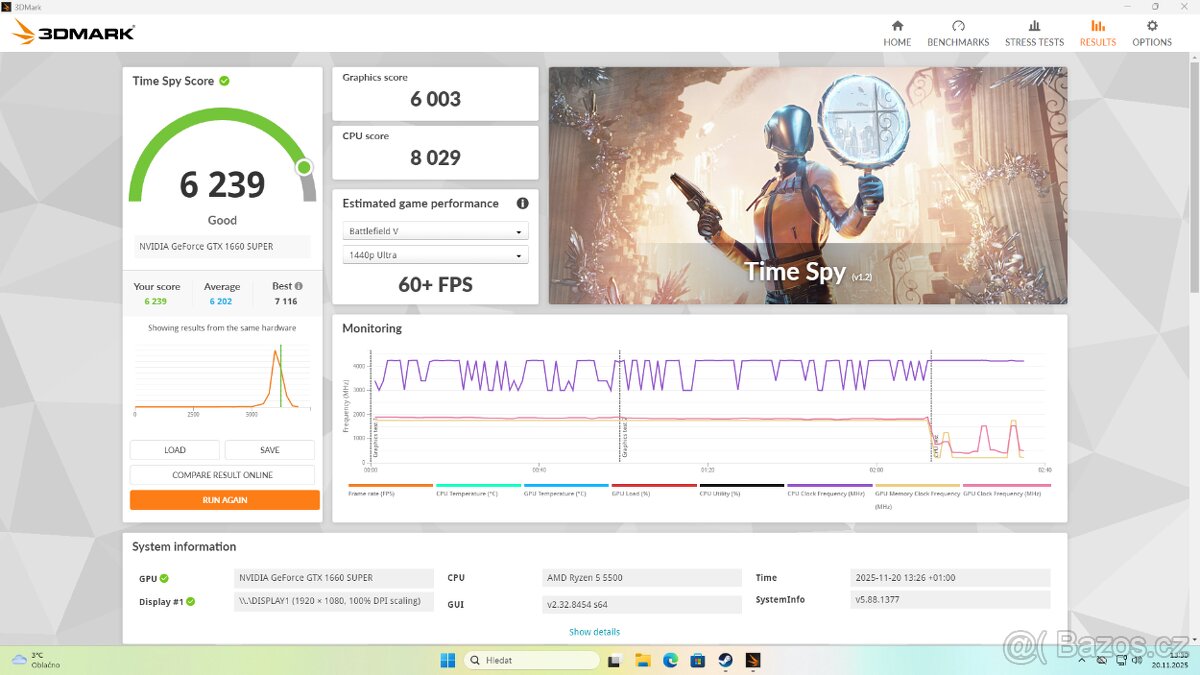Open the Home screen in 3DMark
Screen dimensions: 1200x675
897,33
